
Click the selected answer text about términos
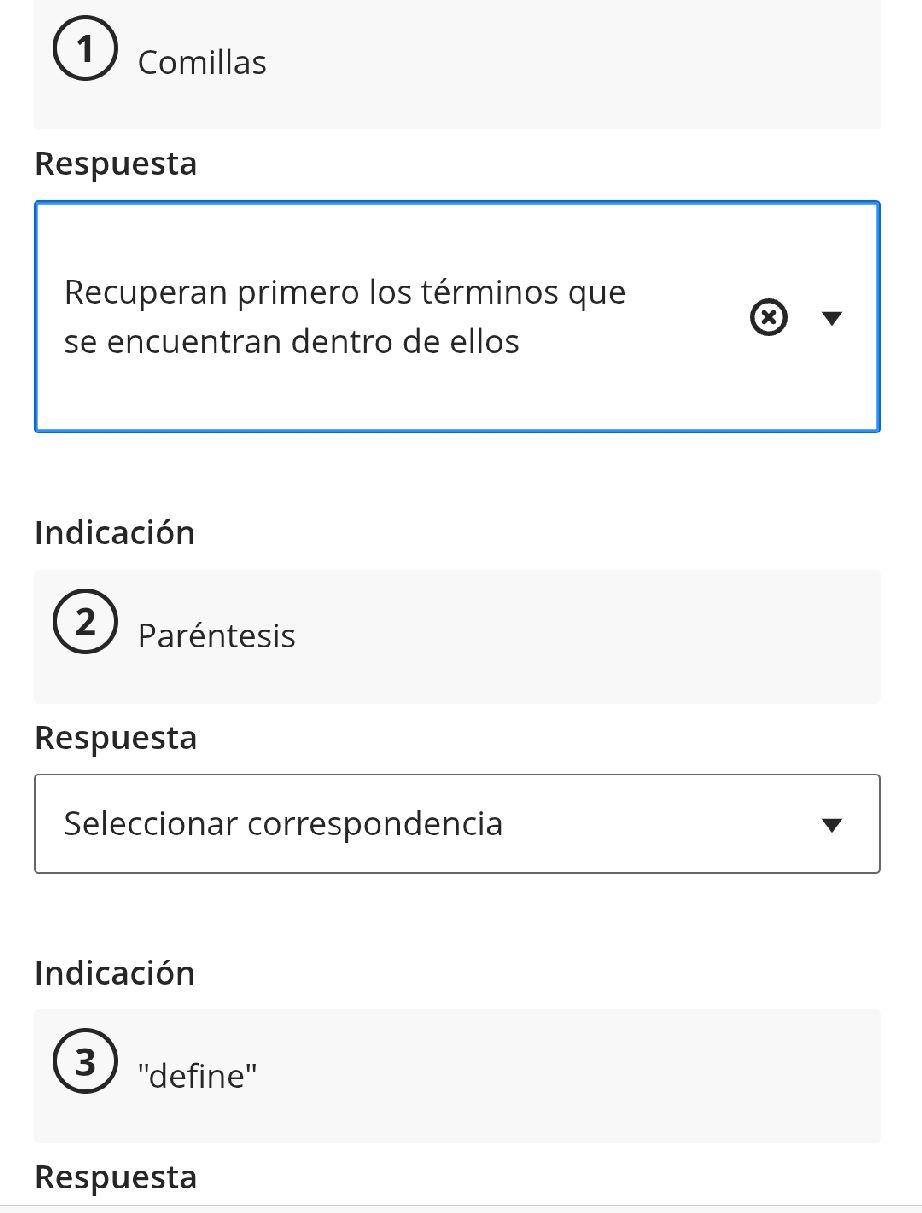pos(345,317)
